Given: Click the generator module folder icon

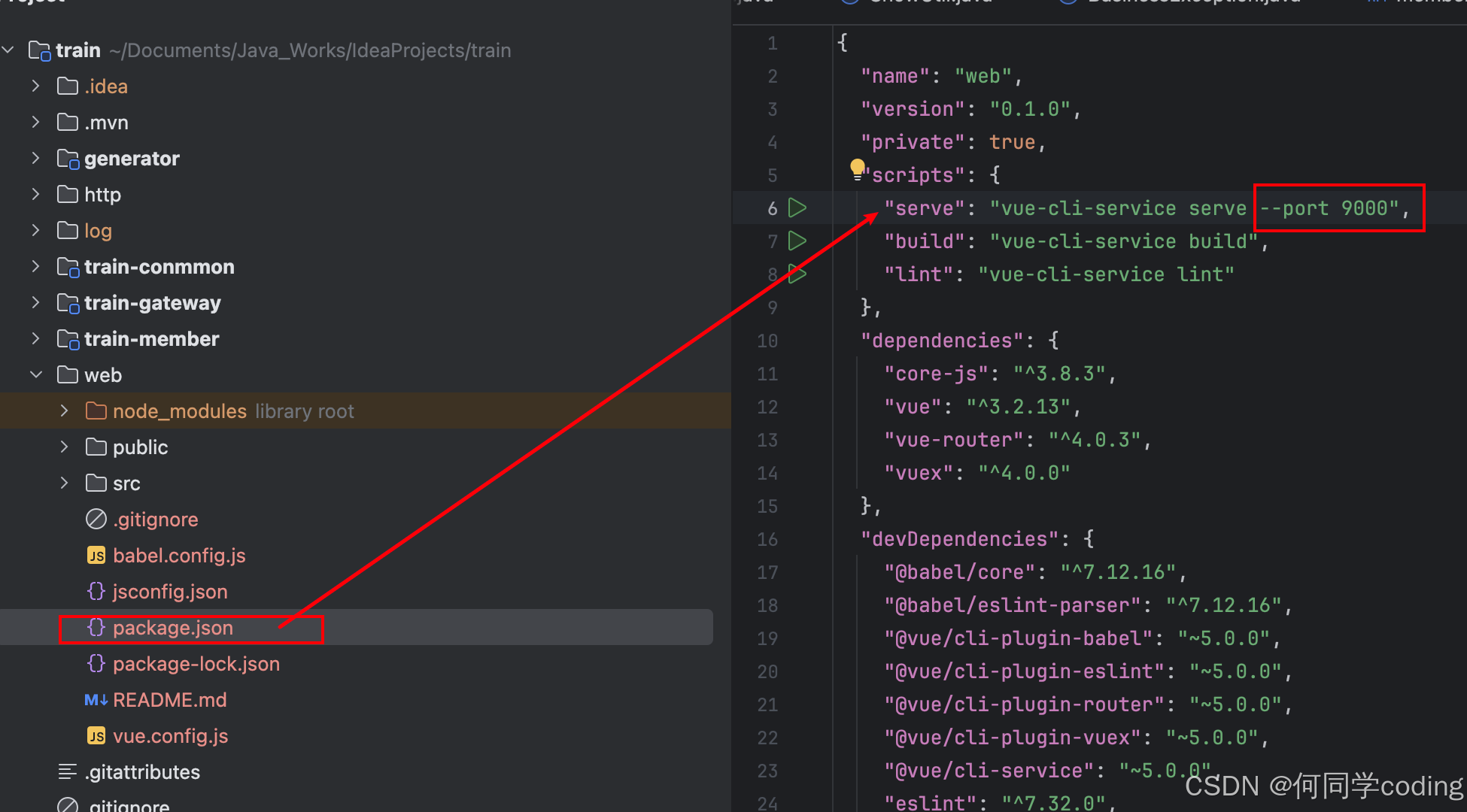Looking at the screenshot, I should click(x=68, y=159).
